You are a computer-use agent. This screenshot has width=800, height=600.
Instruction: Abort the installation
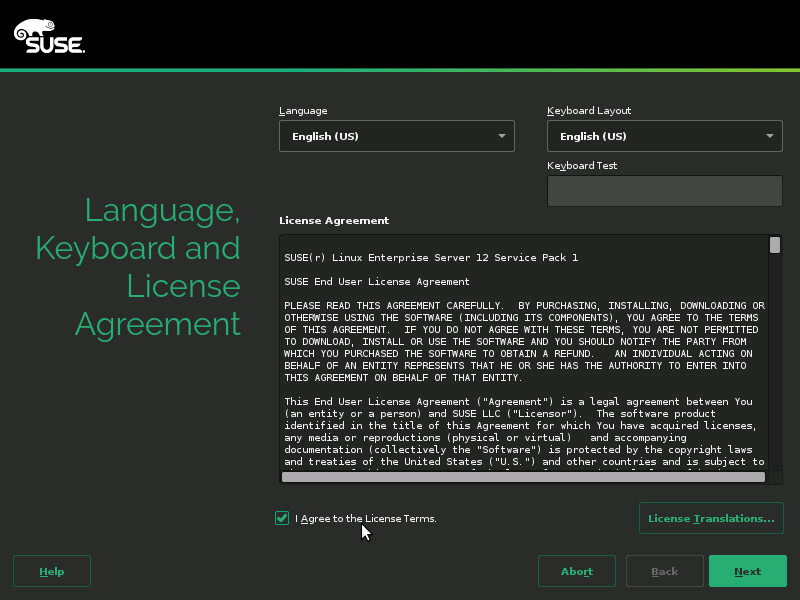tap(577, 571)
